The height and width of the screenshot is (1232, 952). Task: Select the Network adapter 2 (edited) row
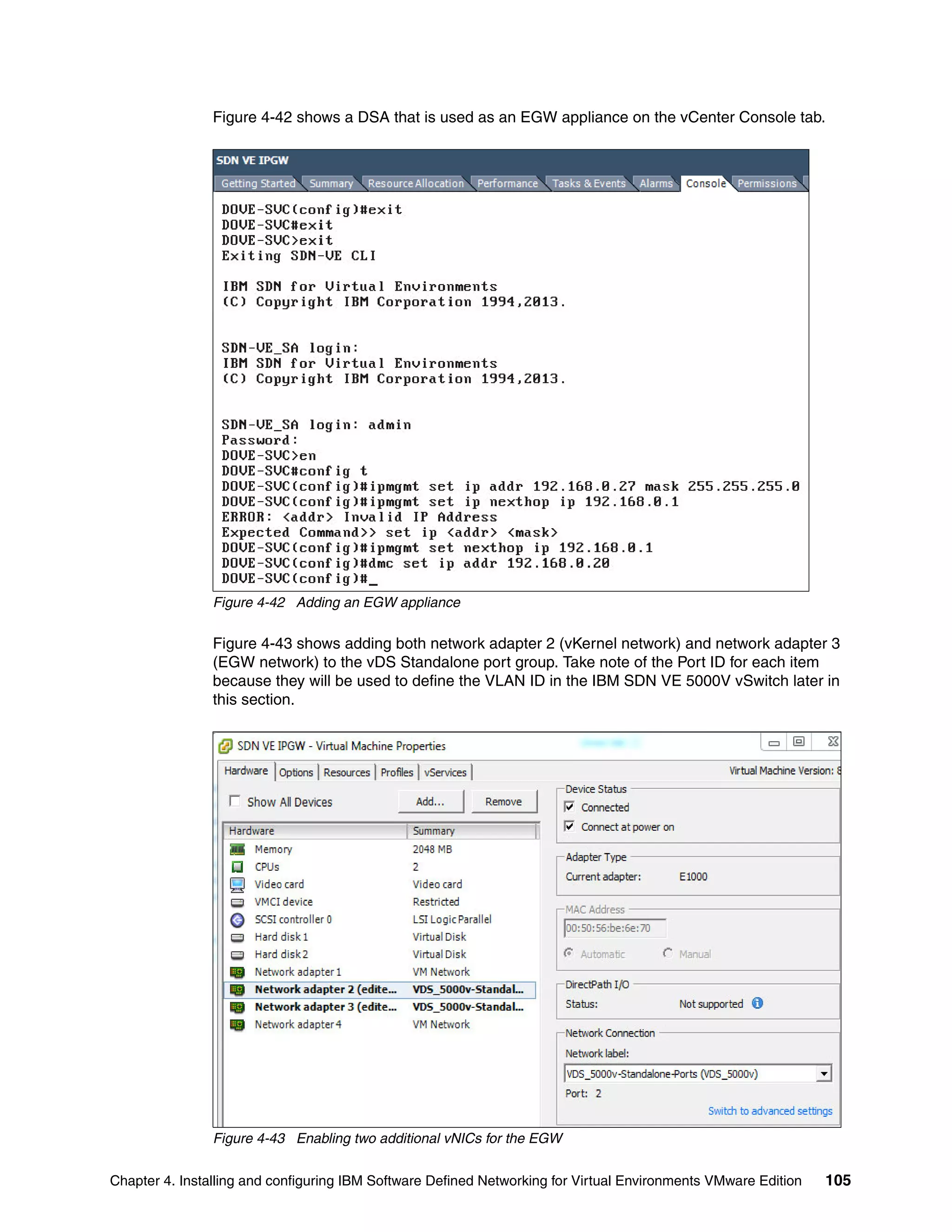tap(380, 989)
